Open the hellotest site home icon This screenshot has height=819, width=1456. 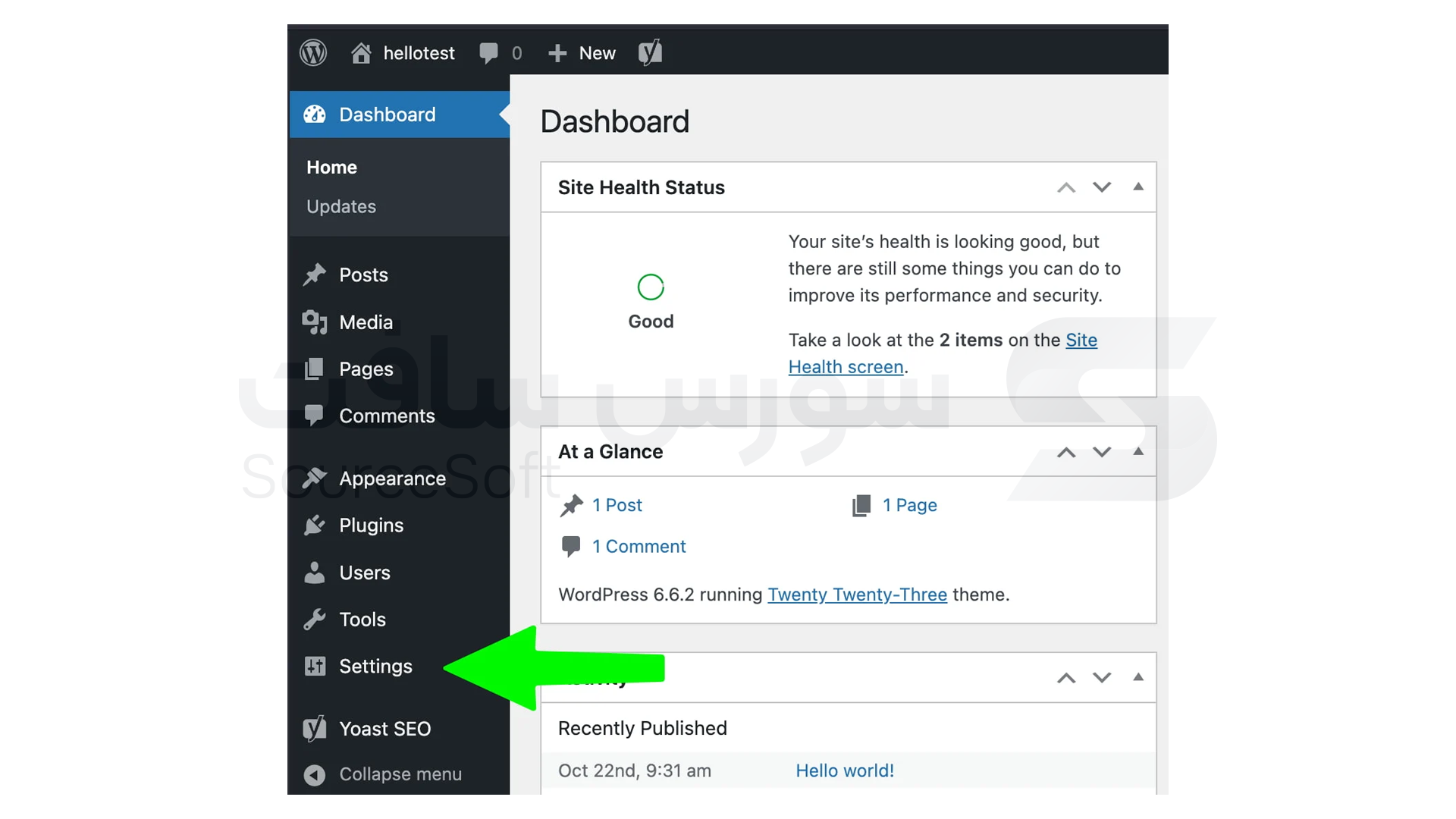click(361, 53)
